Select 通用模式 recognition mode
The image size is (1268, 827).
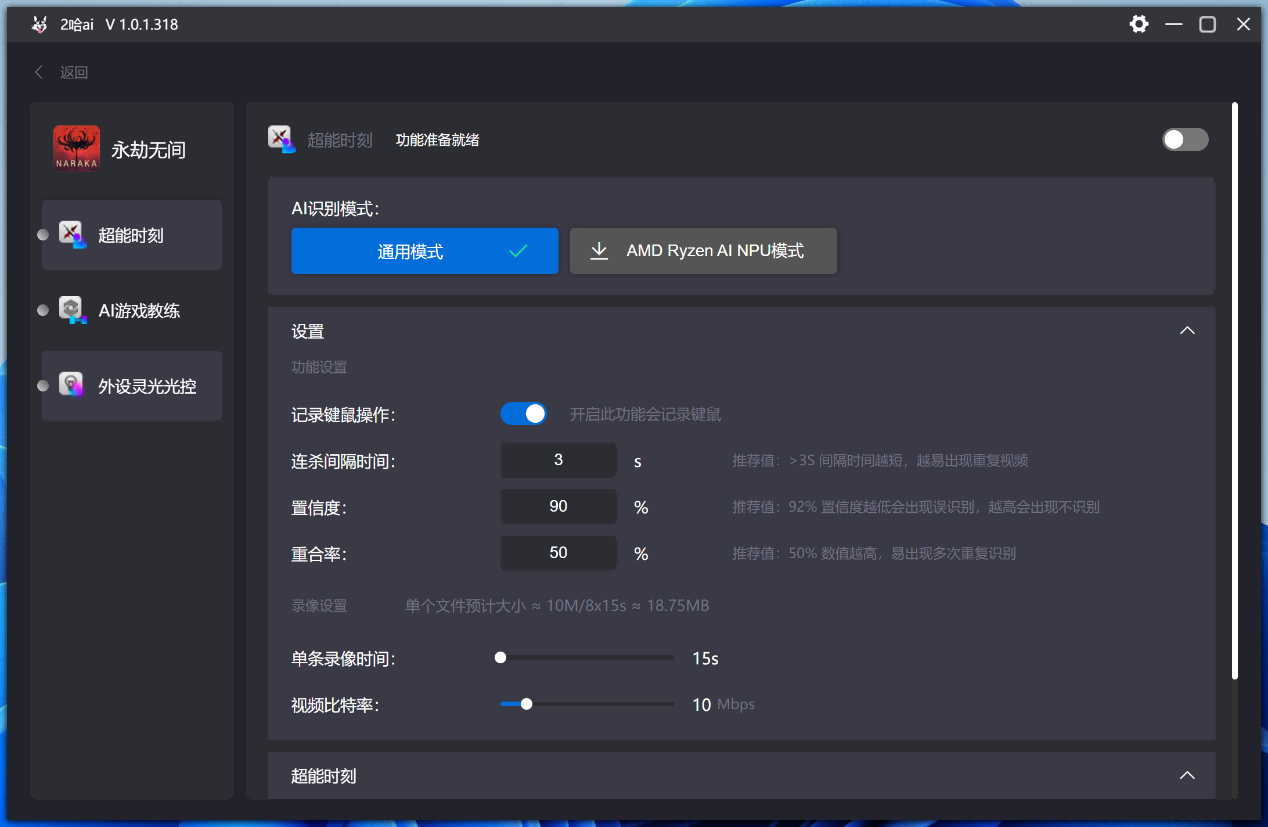tap(424, 251)
